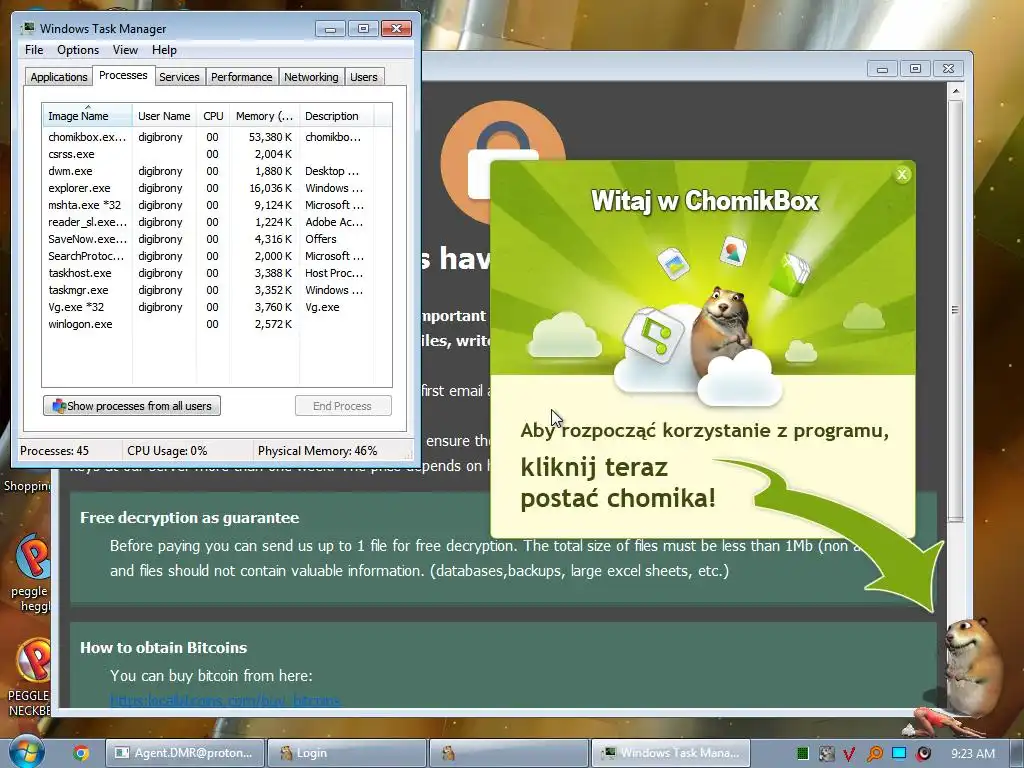Switch to the Users tab
This screenshot has width=1024, height=768.
364,77
